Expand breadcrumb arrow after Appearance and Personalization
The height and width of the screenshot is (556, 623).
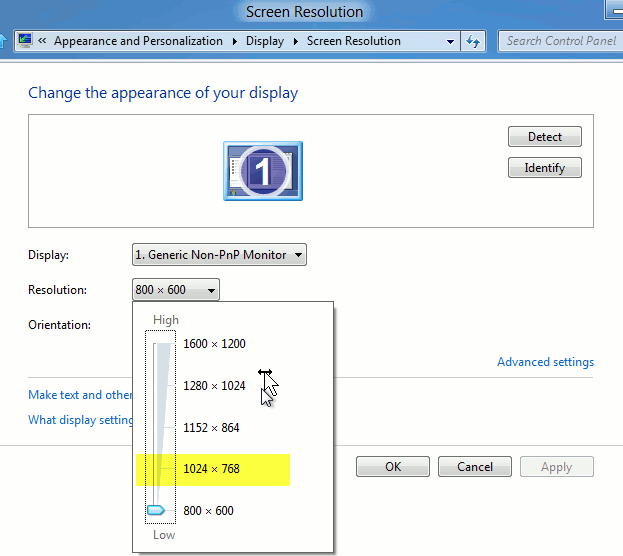pos(234,41)
